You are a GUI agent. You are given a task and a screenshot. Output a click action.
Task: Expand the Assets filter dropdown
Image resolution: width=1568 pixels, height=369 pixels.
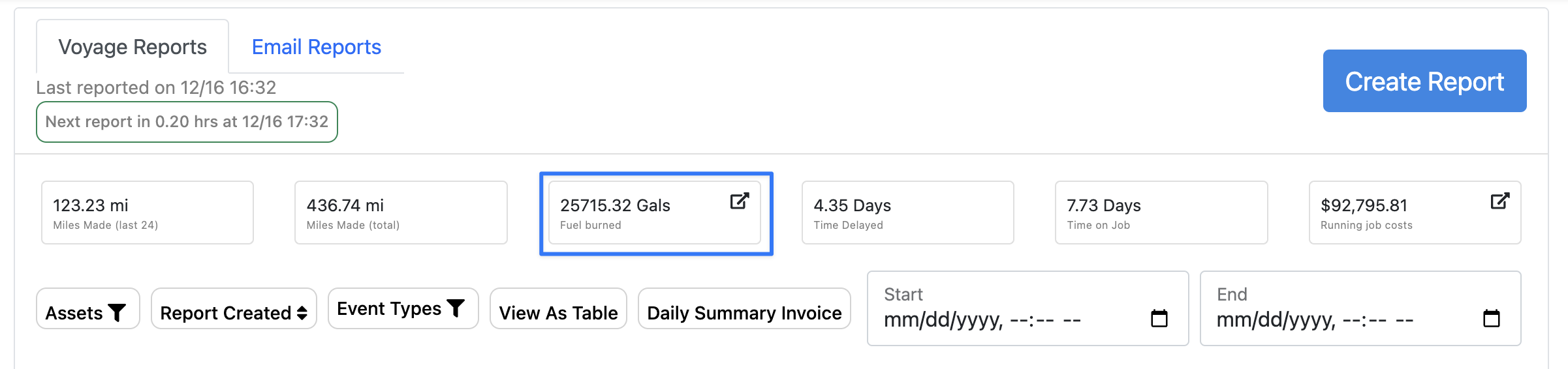coord(74,313)
